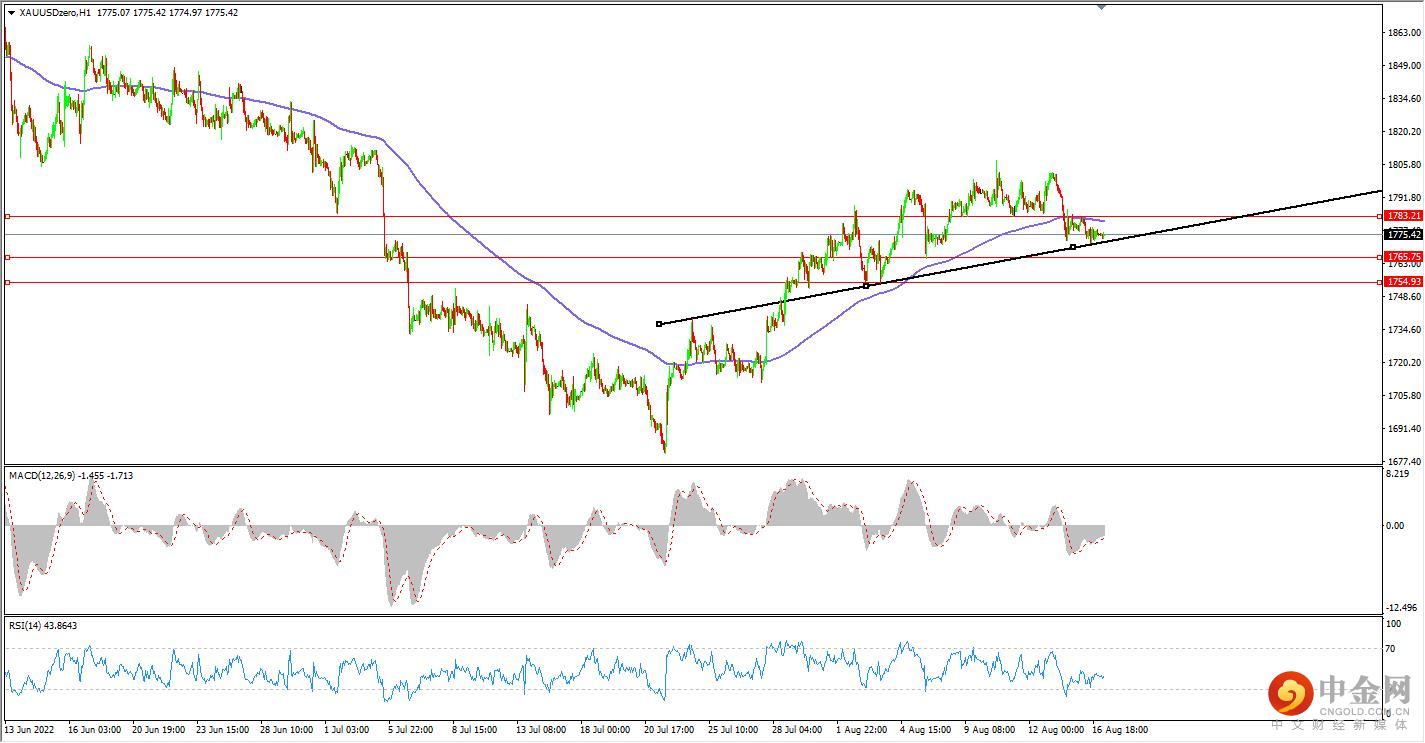The height and width of the screenshot is (743, 1425).
Task: Click the 20 Jun 19:00 time label
Action: pos(161,730)
